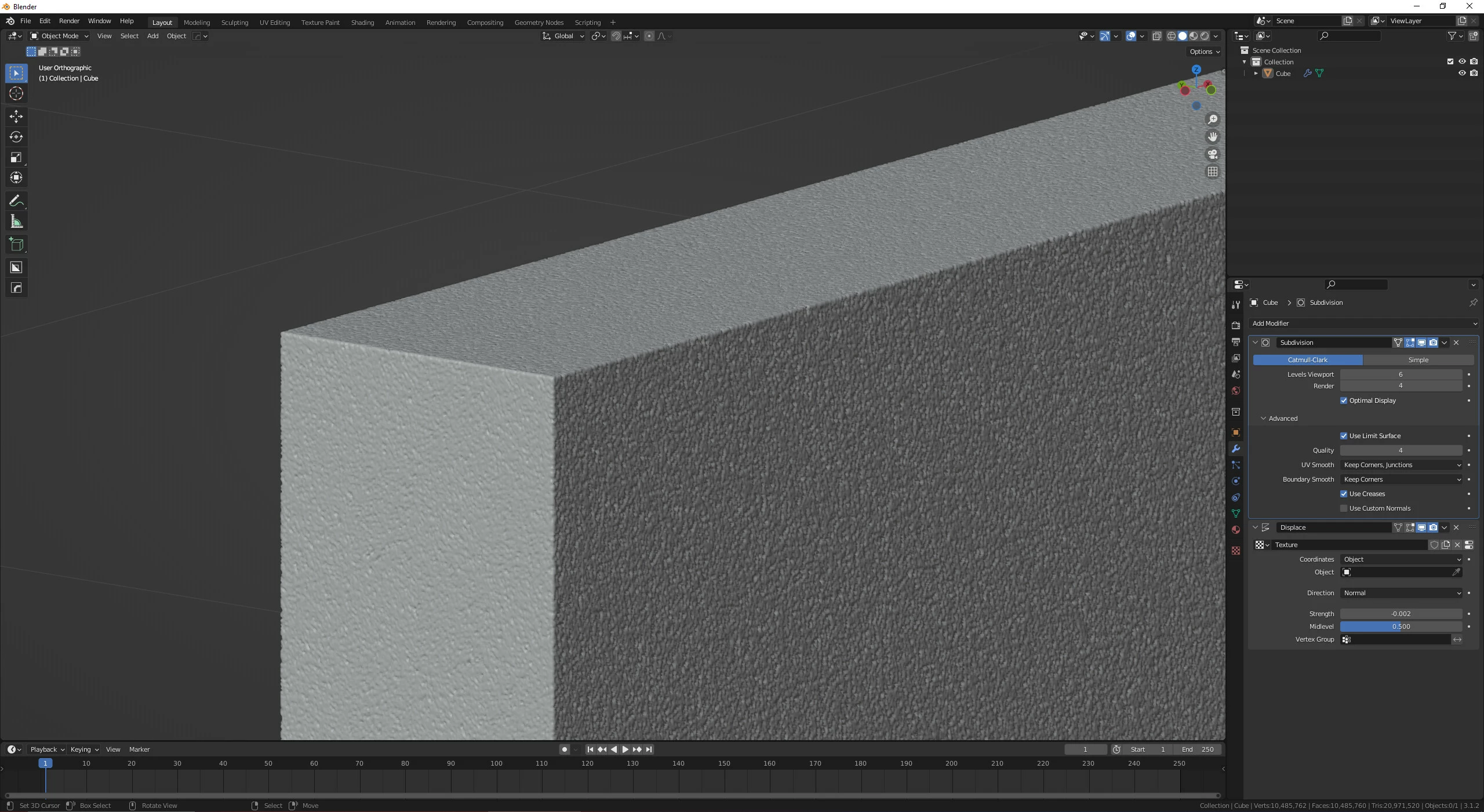This screenshot has height=812, width=1484.
Task: Switch to the Shading workspace tab
Action: [362, 23]
